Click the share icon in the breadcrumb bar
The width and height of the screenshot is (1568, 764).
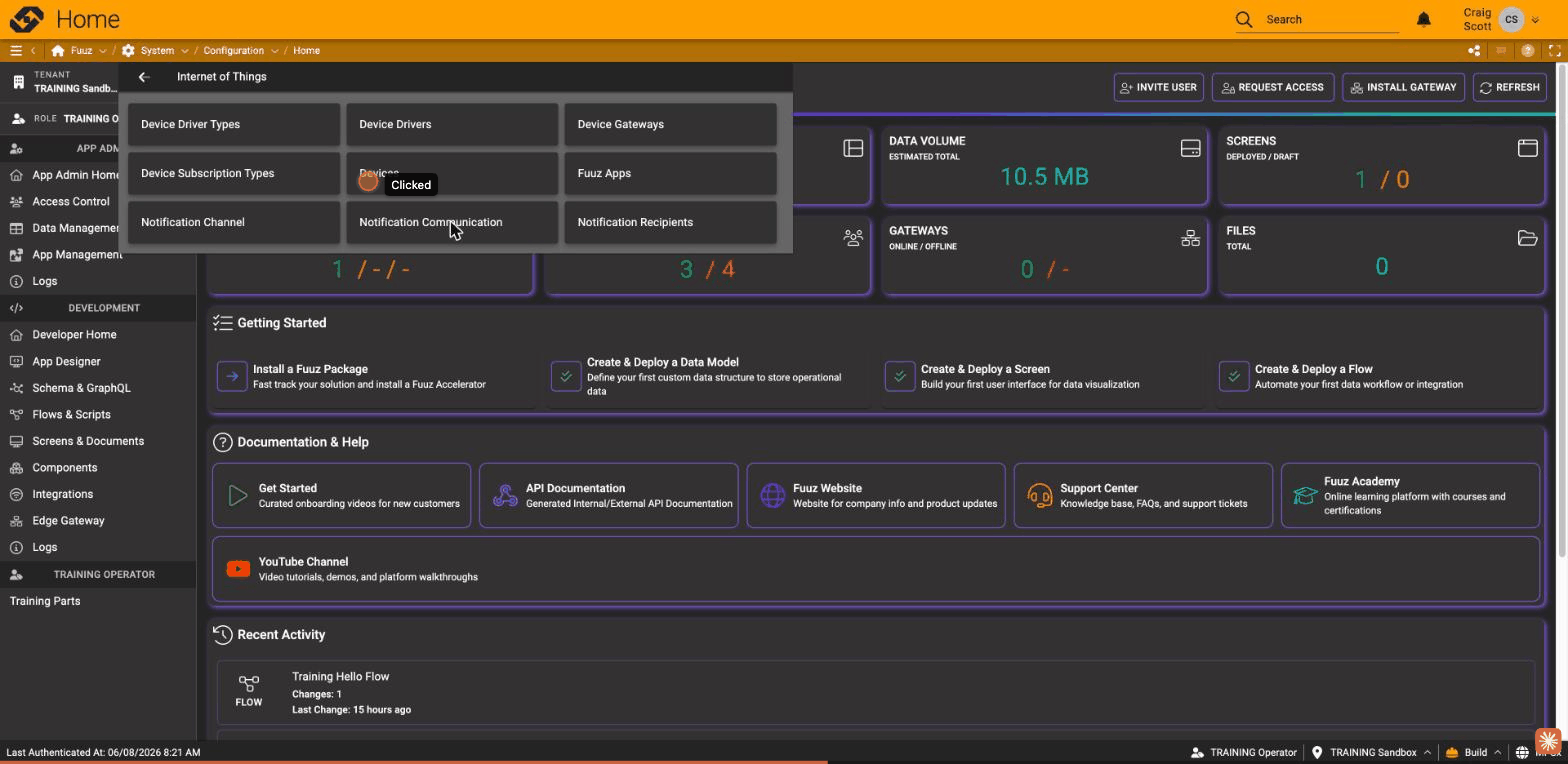(1474, 50)
